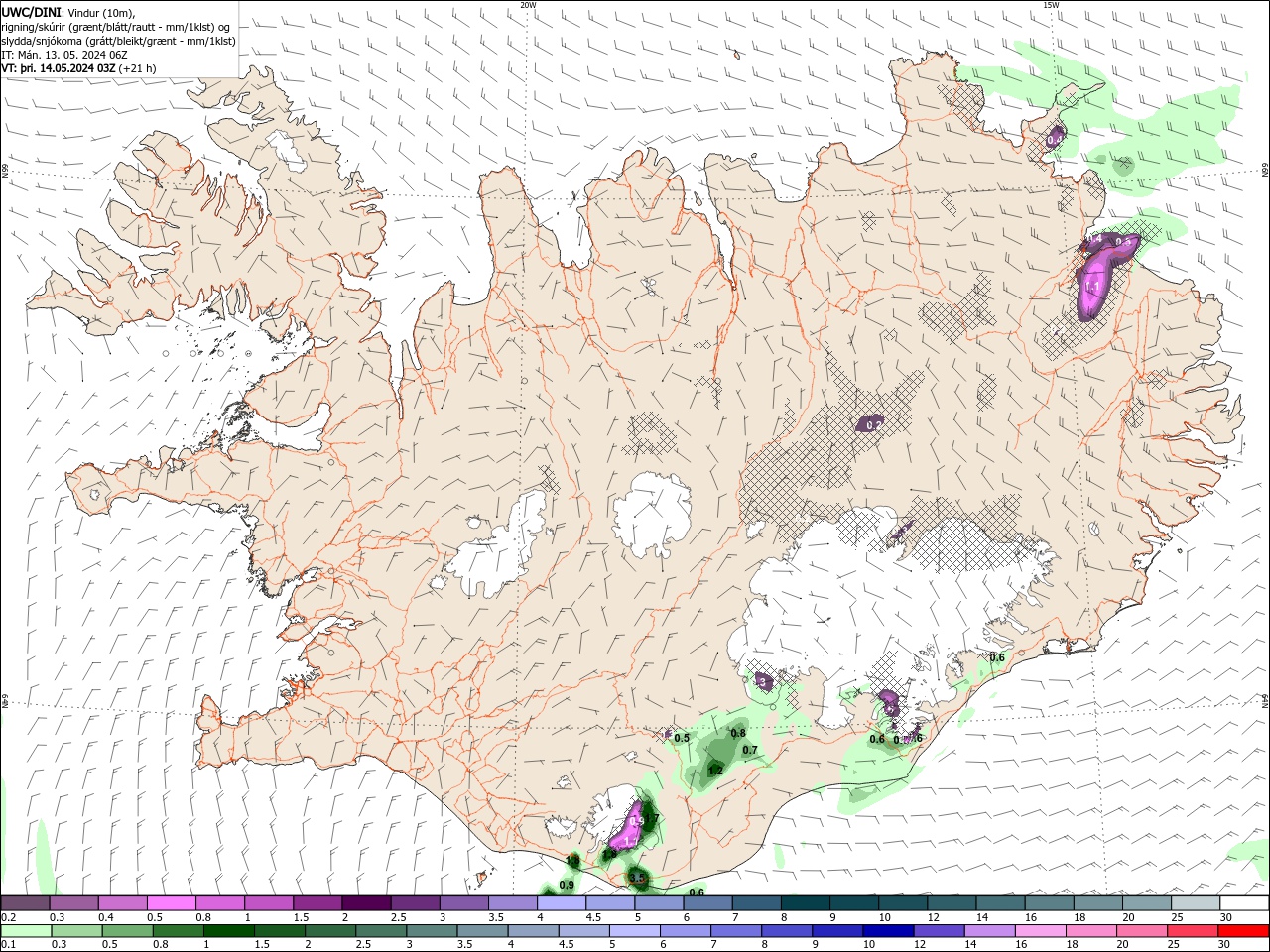The width and height of the screenshot is (1270, 952).
Task: Pick the darkest green 1–1.5 swatch, lower legend row
Action: click(x=228, y=931)
